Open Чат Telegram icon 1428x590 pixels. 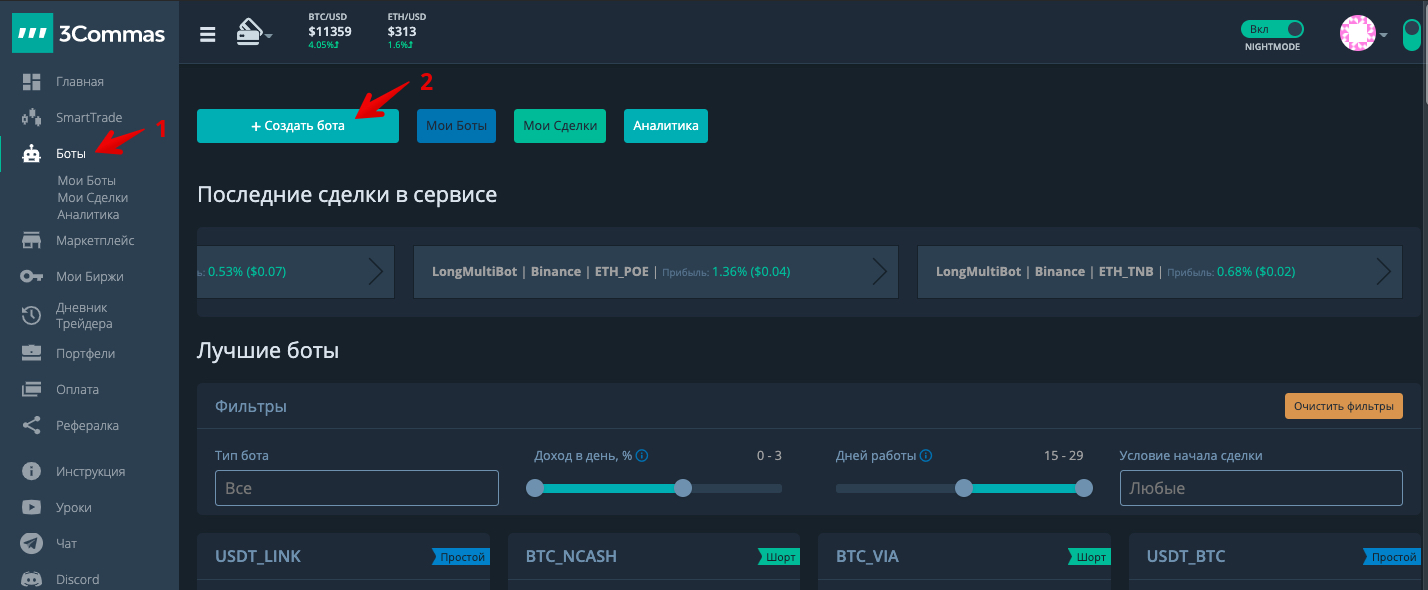coord(31,544)
